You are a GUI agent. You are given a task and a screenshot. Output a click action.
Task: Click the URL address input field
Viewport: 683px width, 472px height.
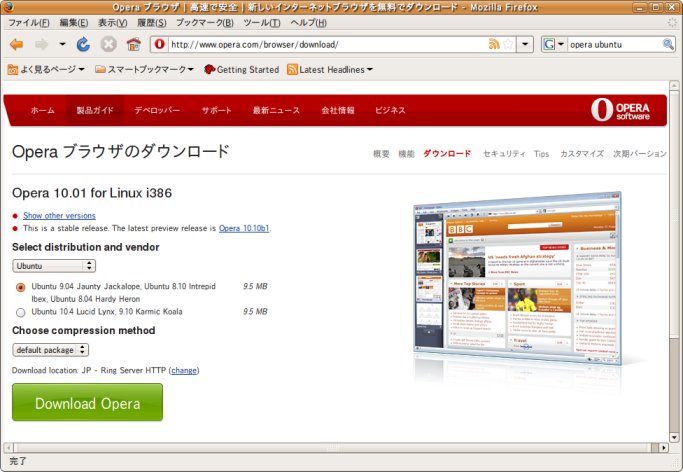click(x=320, y=45)
